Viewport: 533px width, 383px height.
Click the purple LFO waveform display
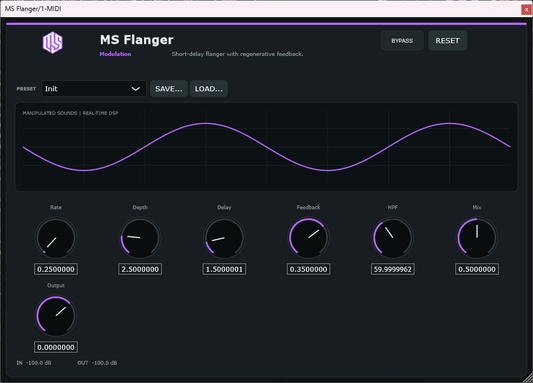point(266,147)
